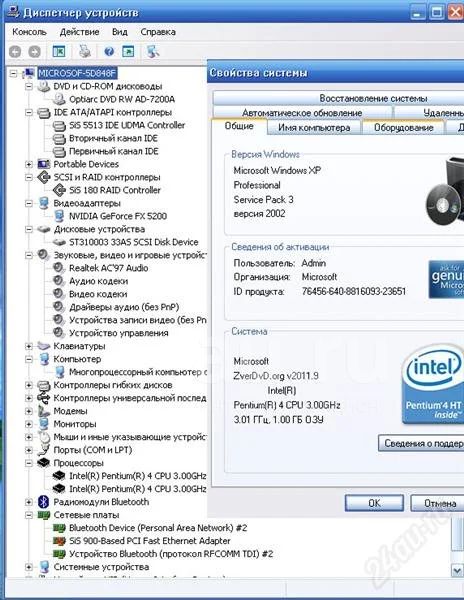Click the Forward arrow toolbar button
This screenshot has width=464, height=600.
pos(34,51)
